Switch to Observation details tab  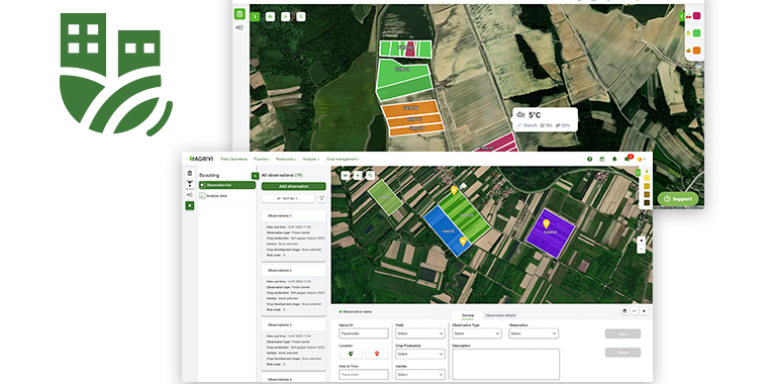pyautogui.click(x=500, y=315)
